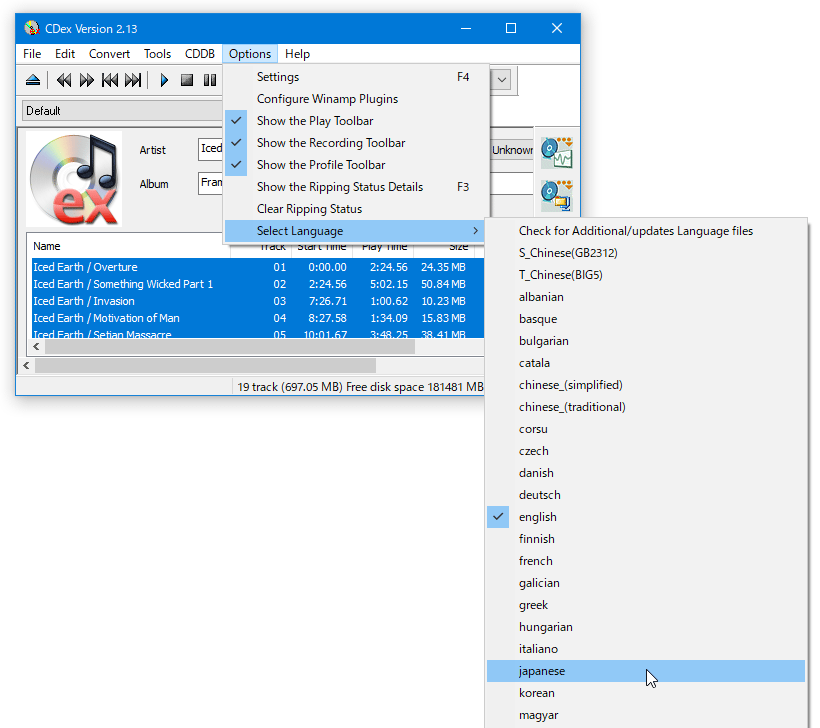Expand the Select Language submenu
Image resolution: width=820 pixels, height=728 pixels.
click(356, 231)
